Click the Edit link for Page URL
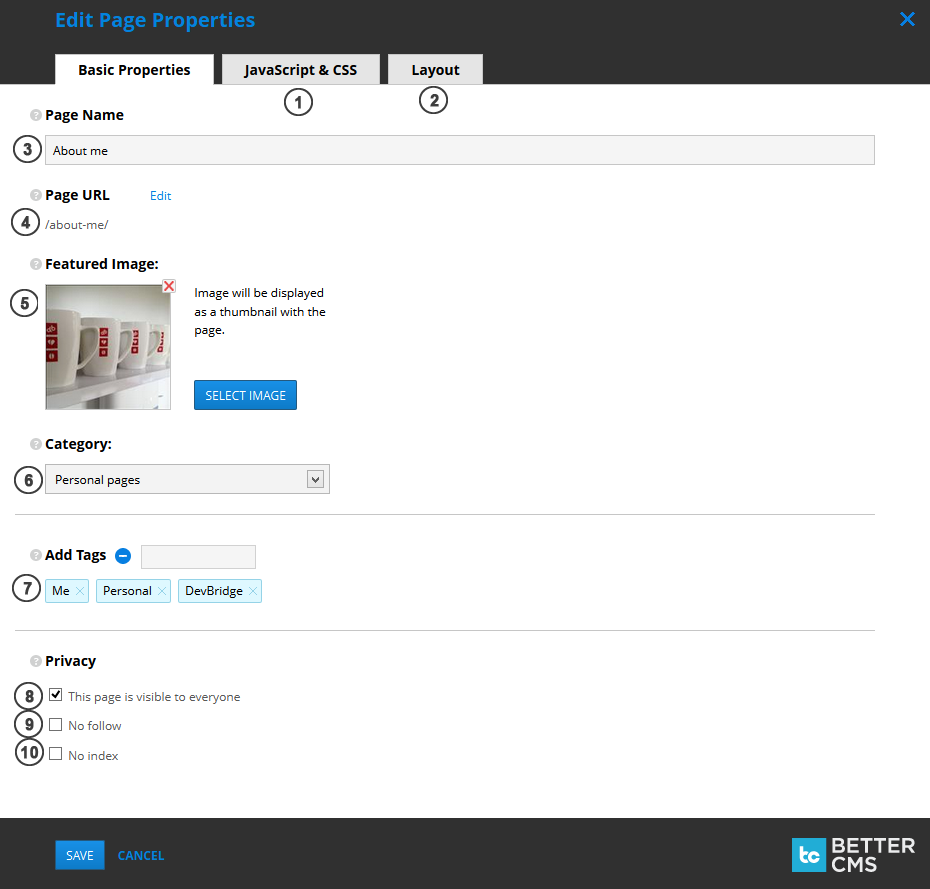The image size is (930, 889). (160, 196)
